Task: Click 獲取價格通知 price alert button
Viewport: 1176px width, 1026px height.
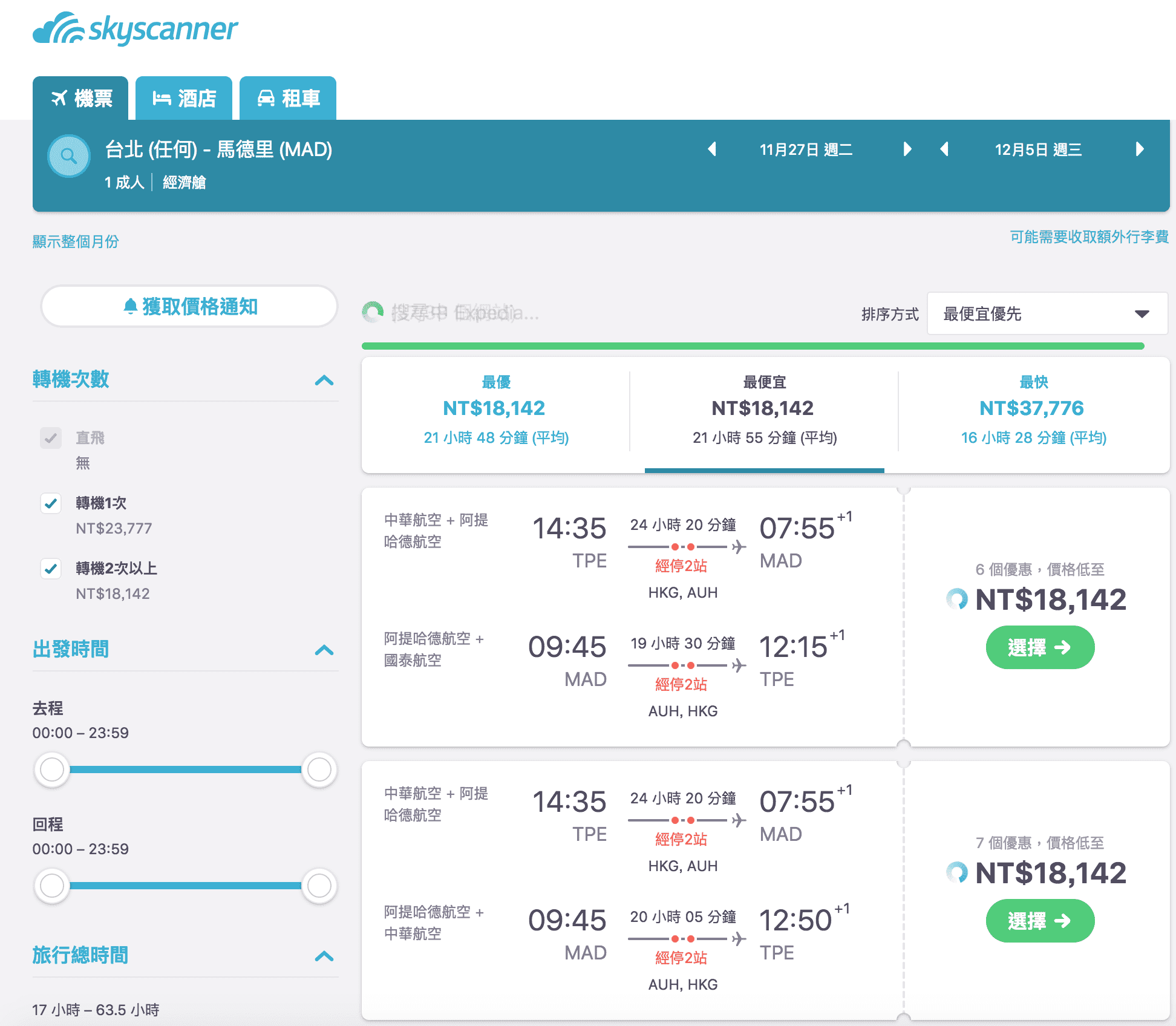Action: point(189,307)
